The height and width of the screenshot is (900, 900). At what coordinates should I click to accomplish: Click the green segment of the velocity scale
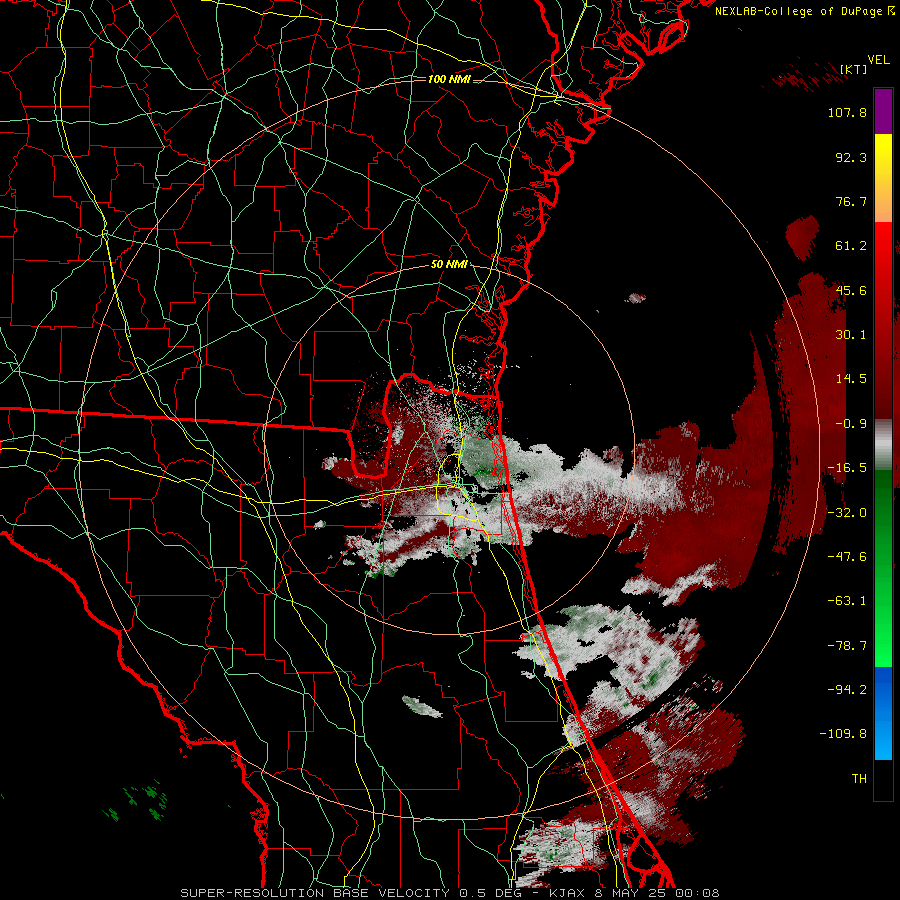pyautogui.click(x=883, y=568)
